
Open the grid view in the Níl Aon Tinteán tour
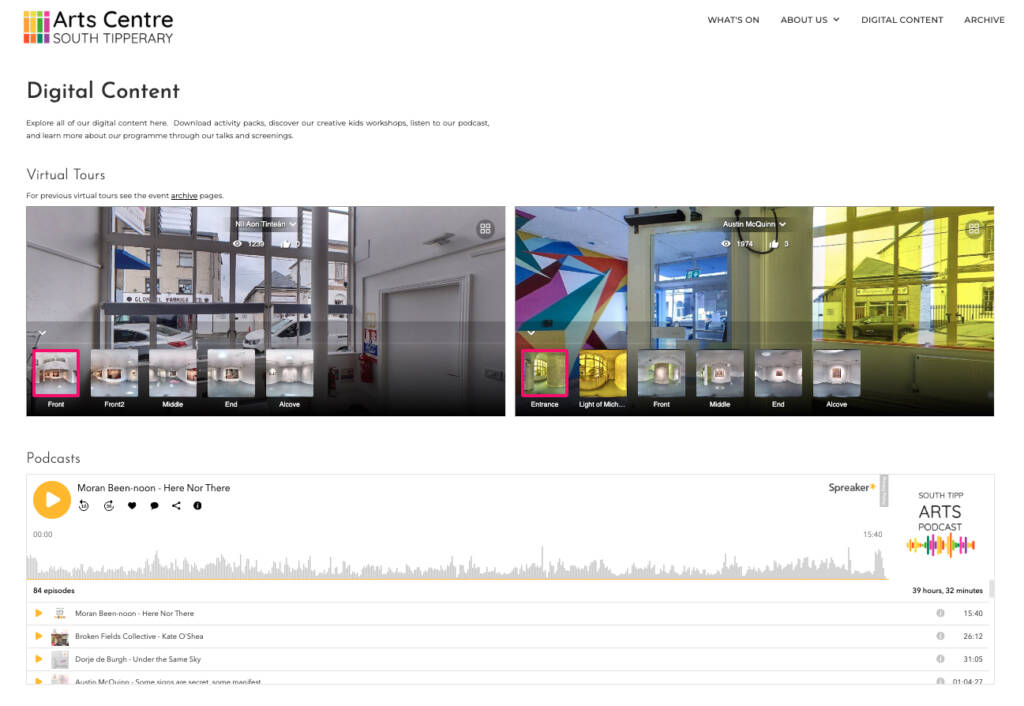pyautogui.click(x=485, y=229)
